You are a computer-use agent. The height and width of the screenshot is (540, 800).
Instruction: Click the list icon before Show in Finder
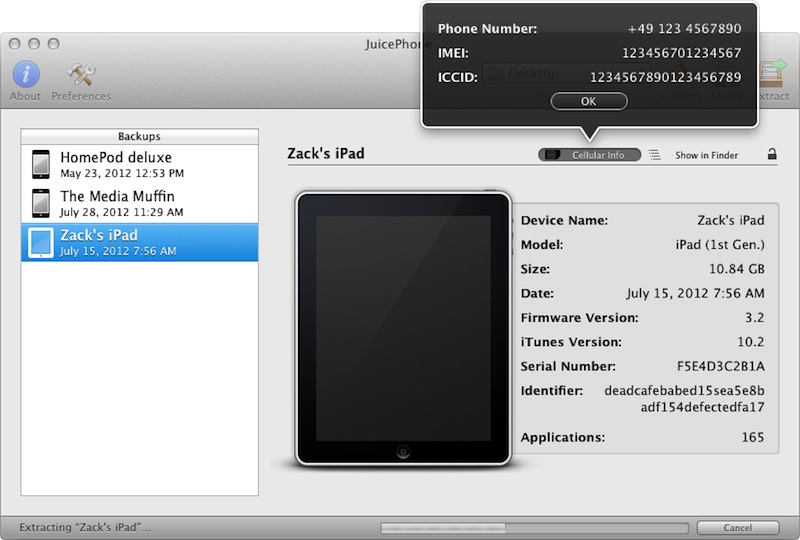[x=655, y=155]
